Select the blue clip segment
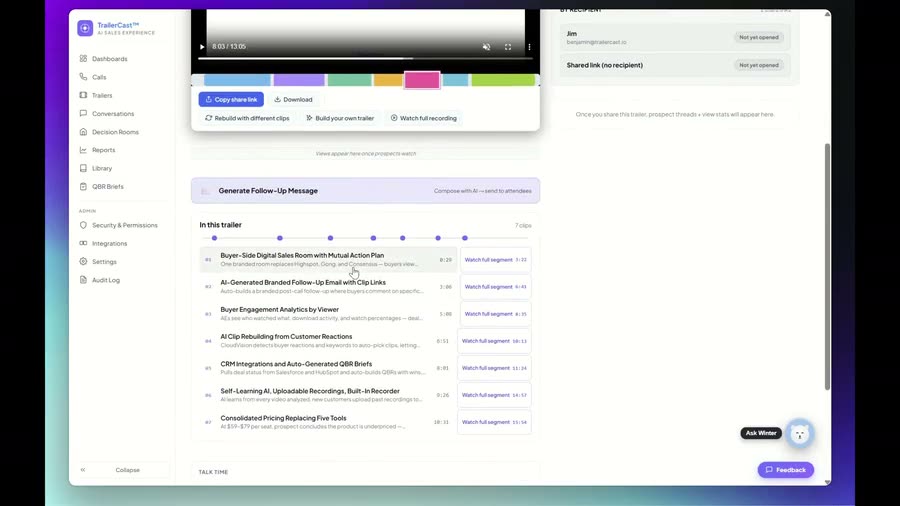The height and width of the screenshot is (506, 900). click(x=237, y=80)
